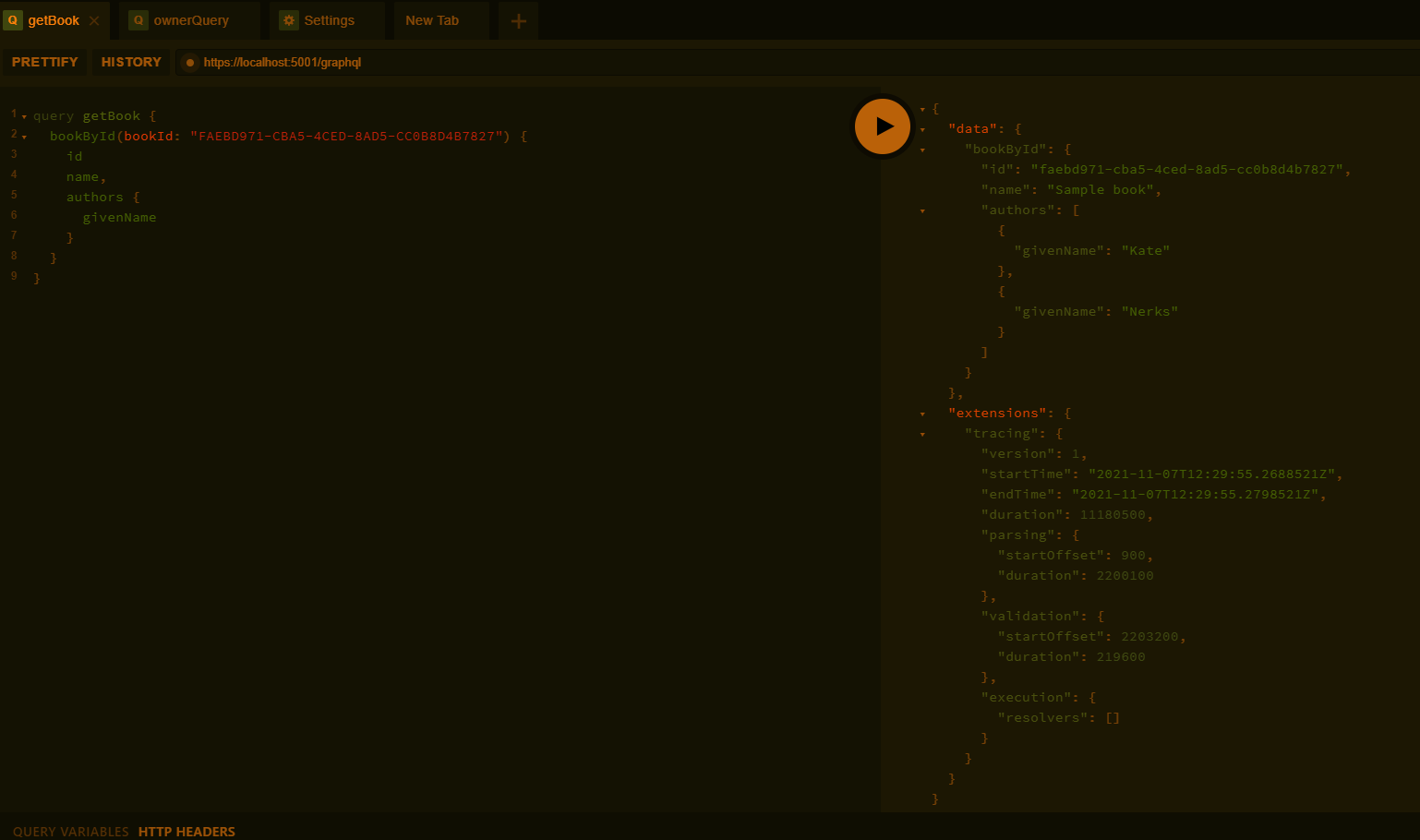Click the gear icon on Settings tab
Image resolution: width=1420 pixels, height=840 pixels.
point(289,20)
